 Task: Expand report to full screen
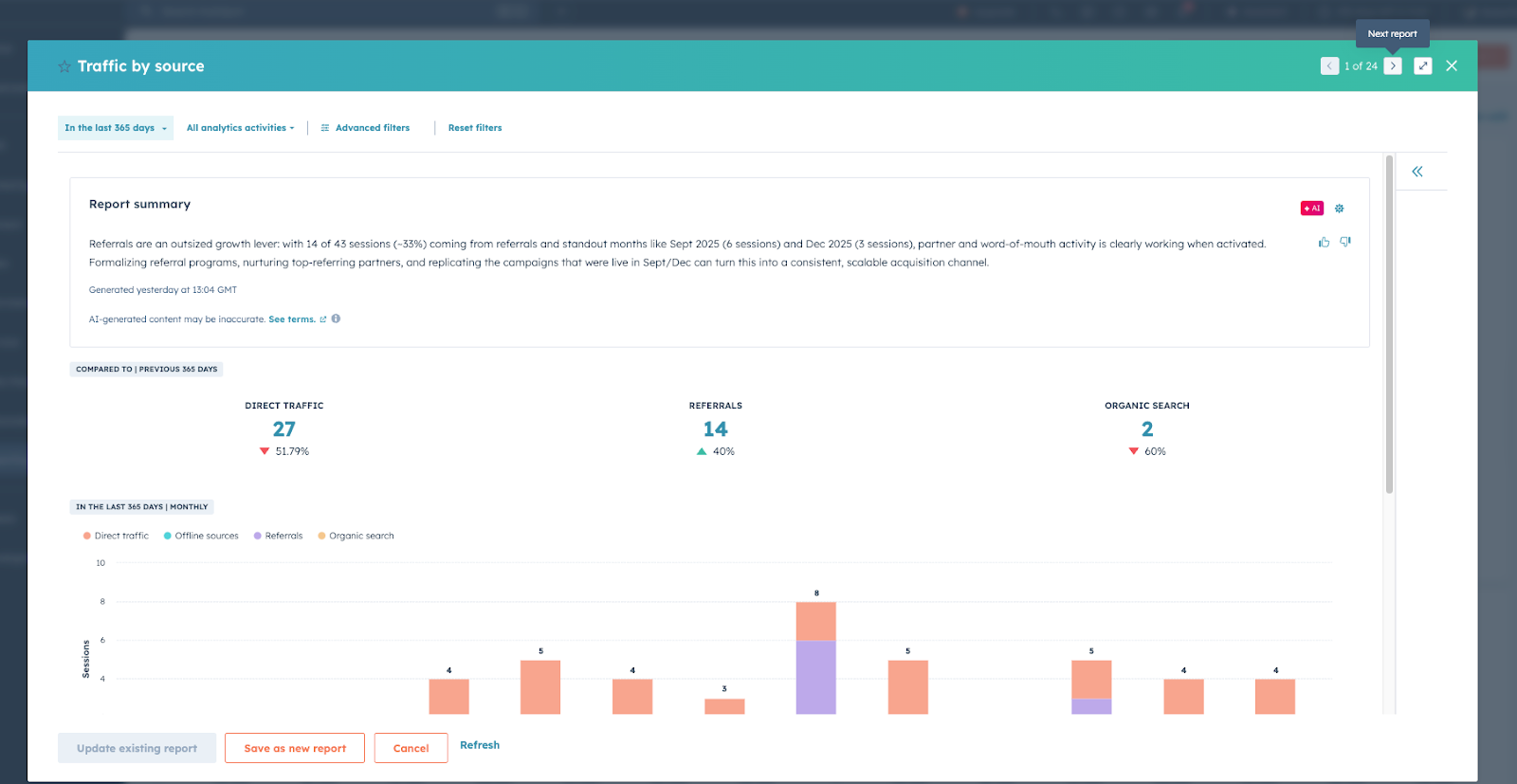pos(1423,65)
